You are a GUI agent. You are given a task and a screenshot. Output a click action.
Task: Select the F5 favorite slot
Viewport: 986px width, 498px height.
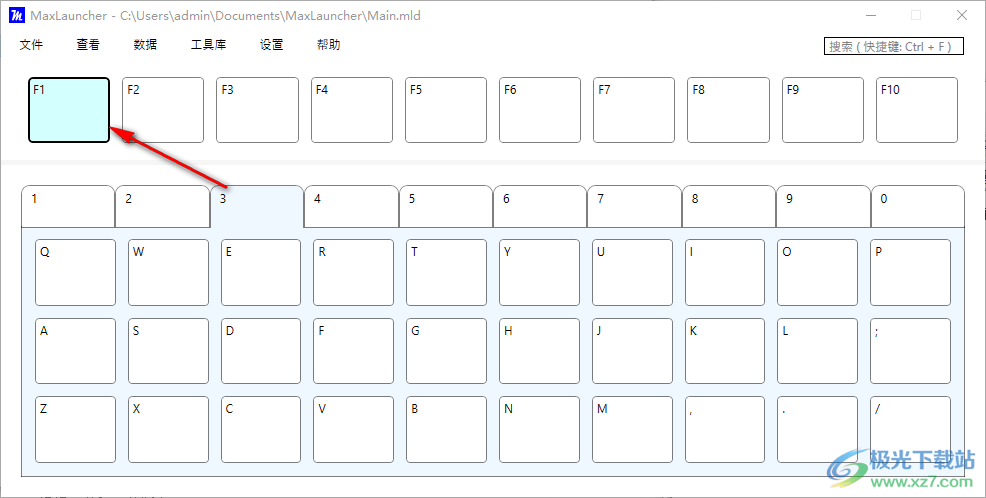[446, 110]
